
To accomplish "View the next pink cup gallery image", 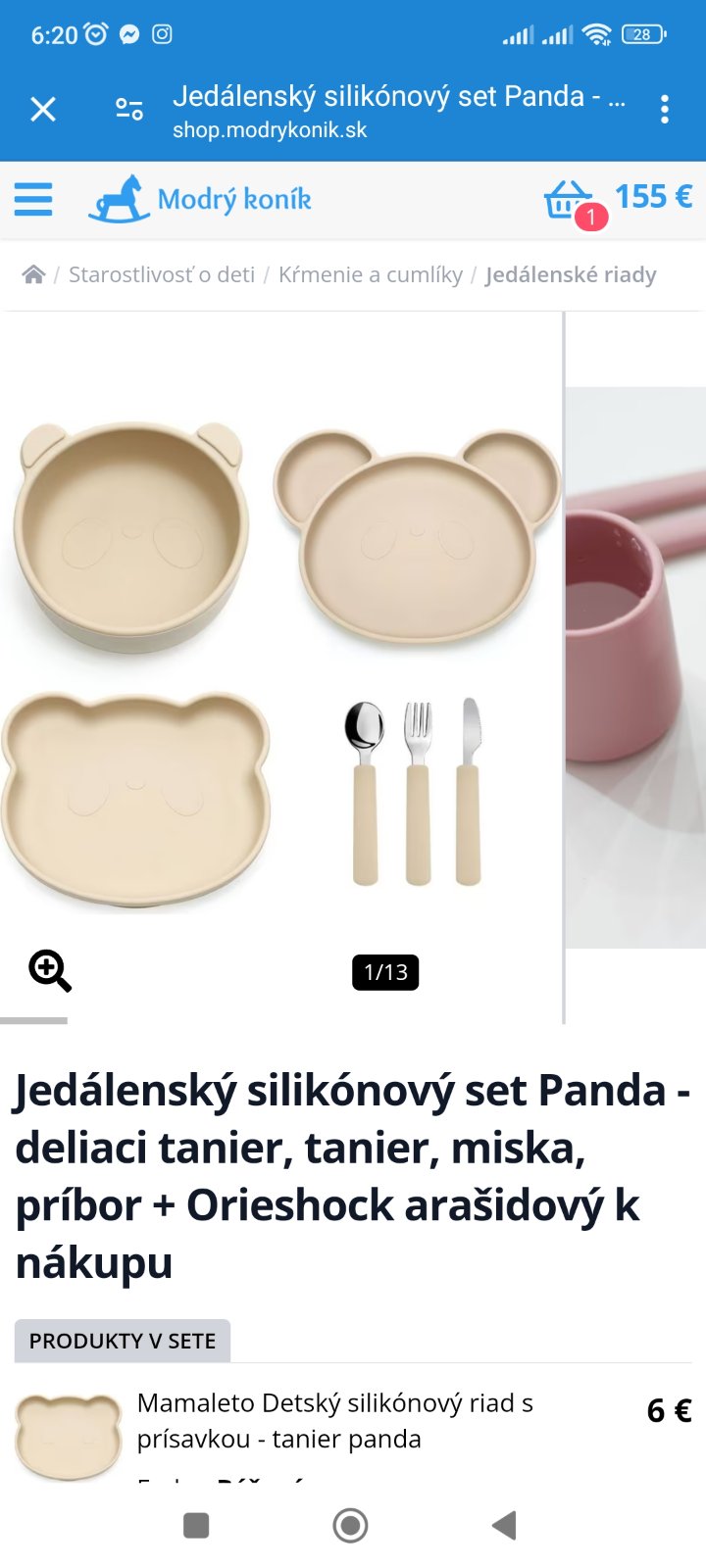I will (636, 667).
